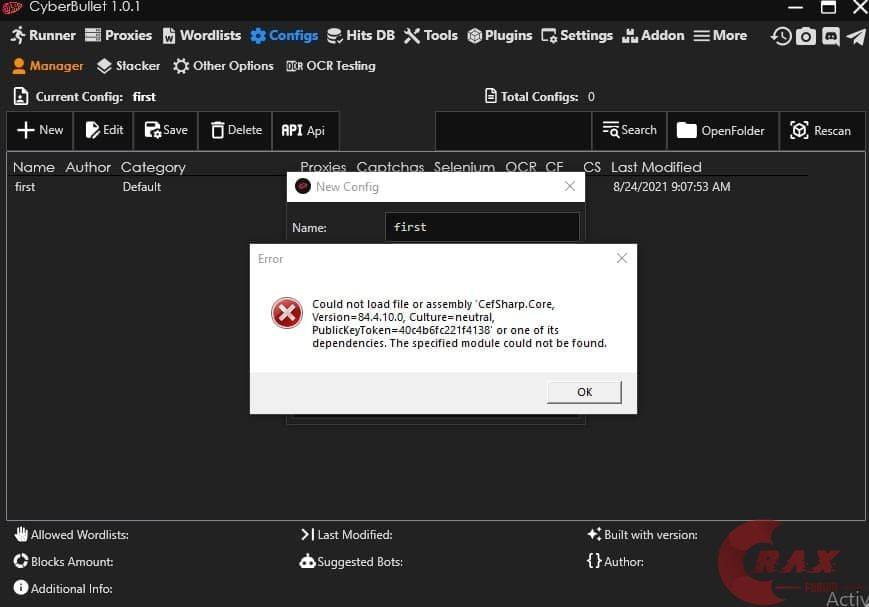Open the Hits DB tab
The width and height of the screenshot is (869, 607).
(x=361, y=35)
